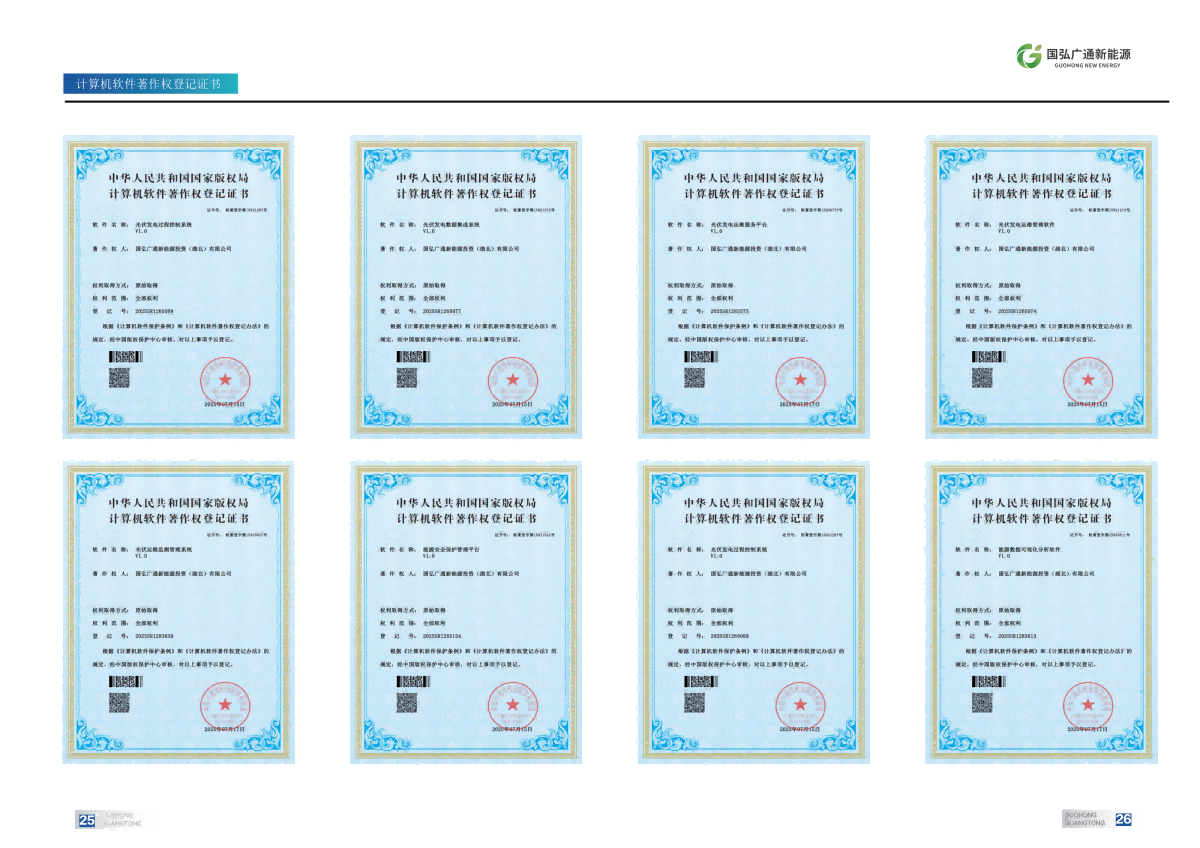Select the 计算机软件著作权登记证书 header banner
Screen dimensions: 1200x848
150,84
